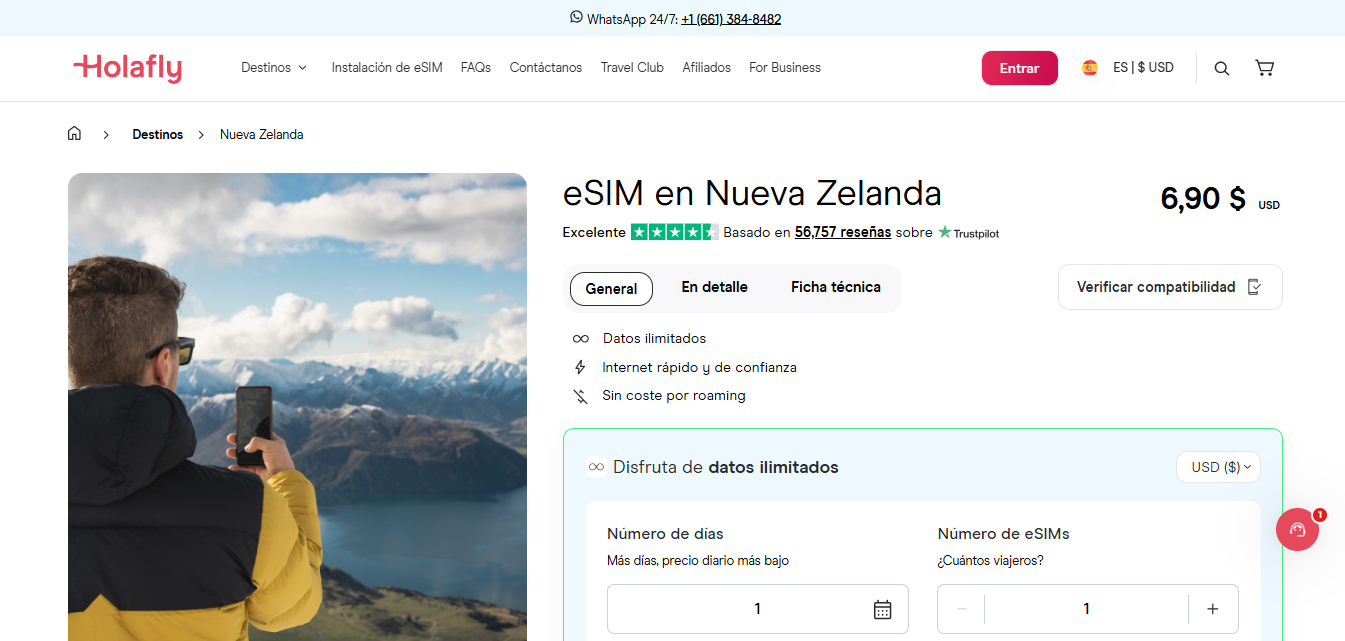Viewport: 1345px width, 641px height.
Task: Click the New Zealand traveler photo
Action: click(x=297, y=407)
